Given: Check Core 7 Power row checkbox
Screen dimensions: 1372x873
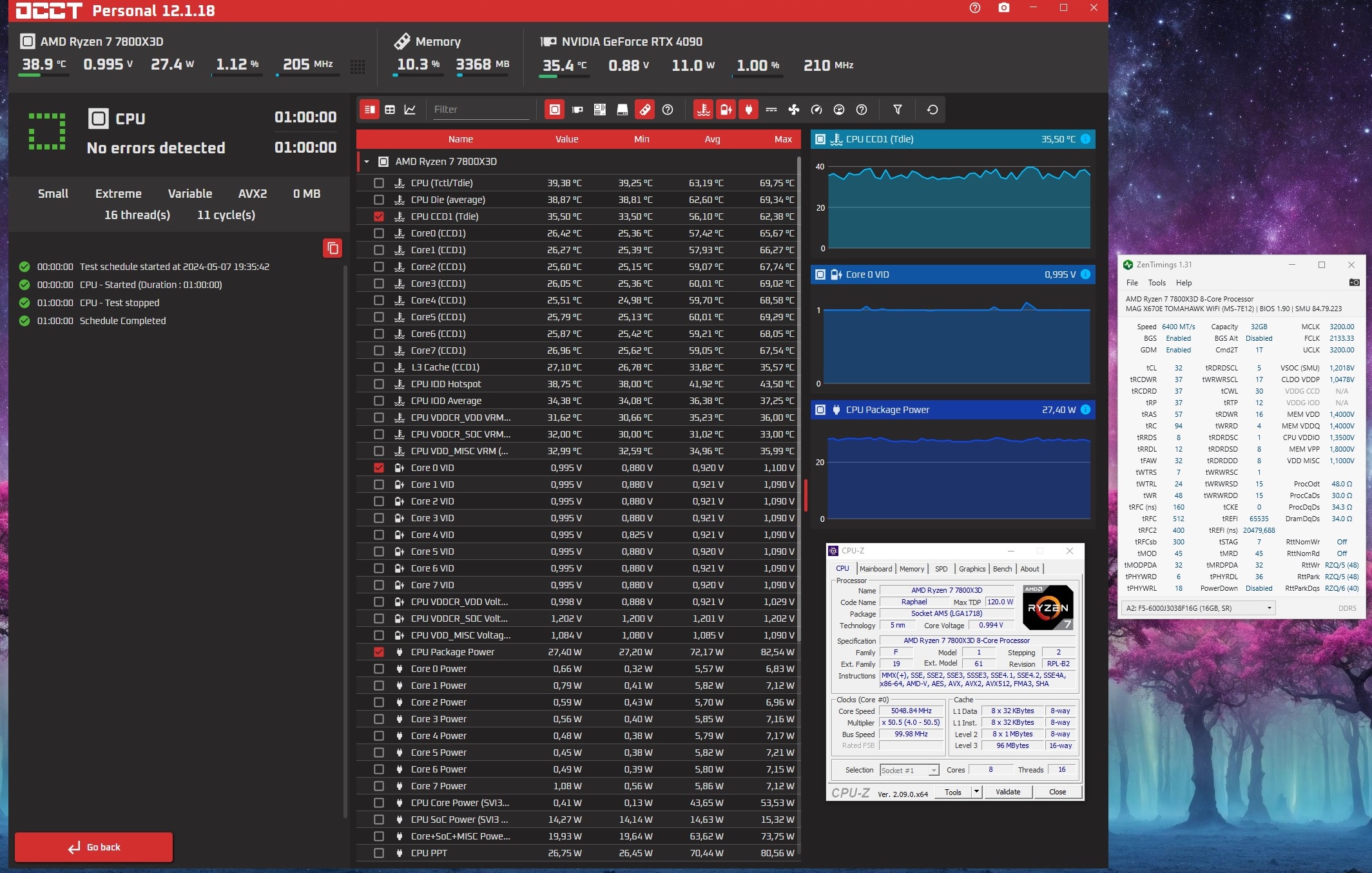Looking at the screenshot, I should 379,786.
